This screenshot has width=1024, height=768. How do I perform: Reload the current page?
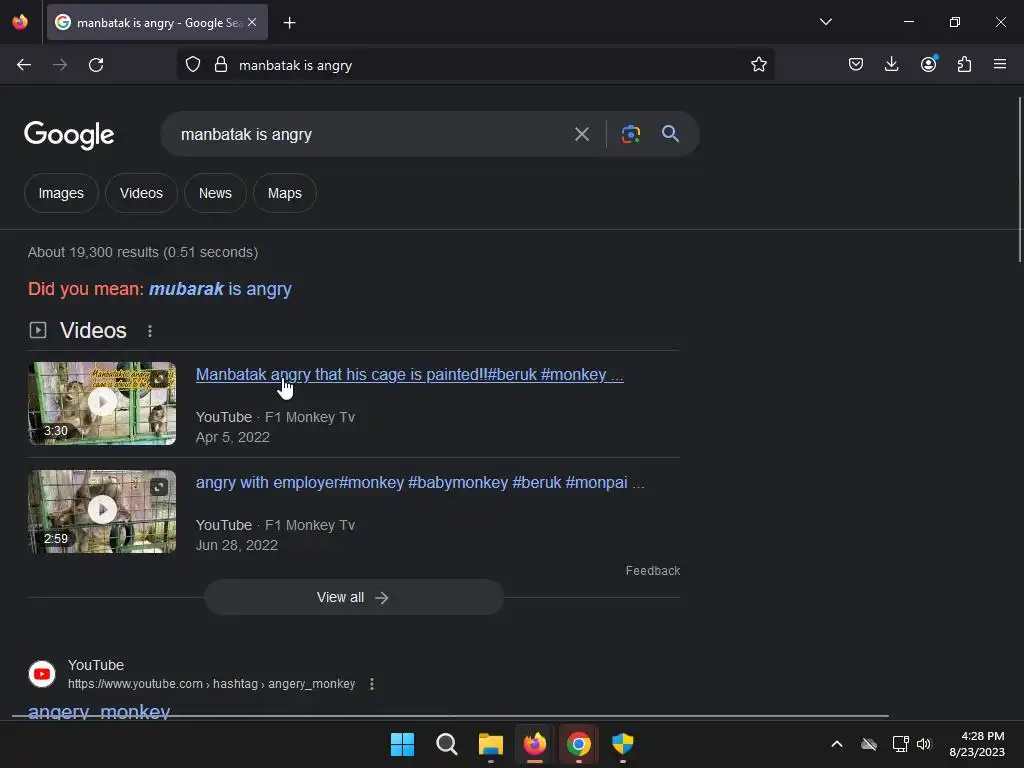coord(96,65)
